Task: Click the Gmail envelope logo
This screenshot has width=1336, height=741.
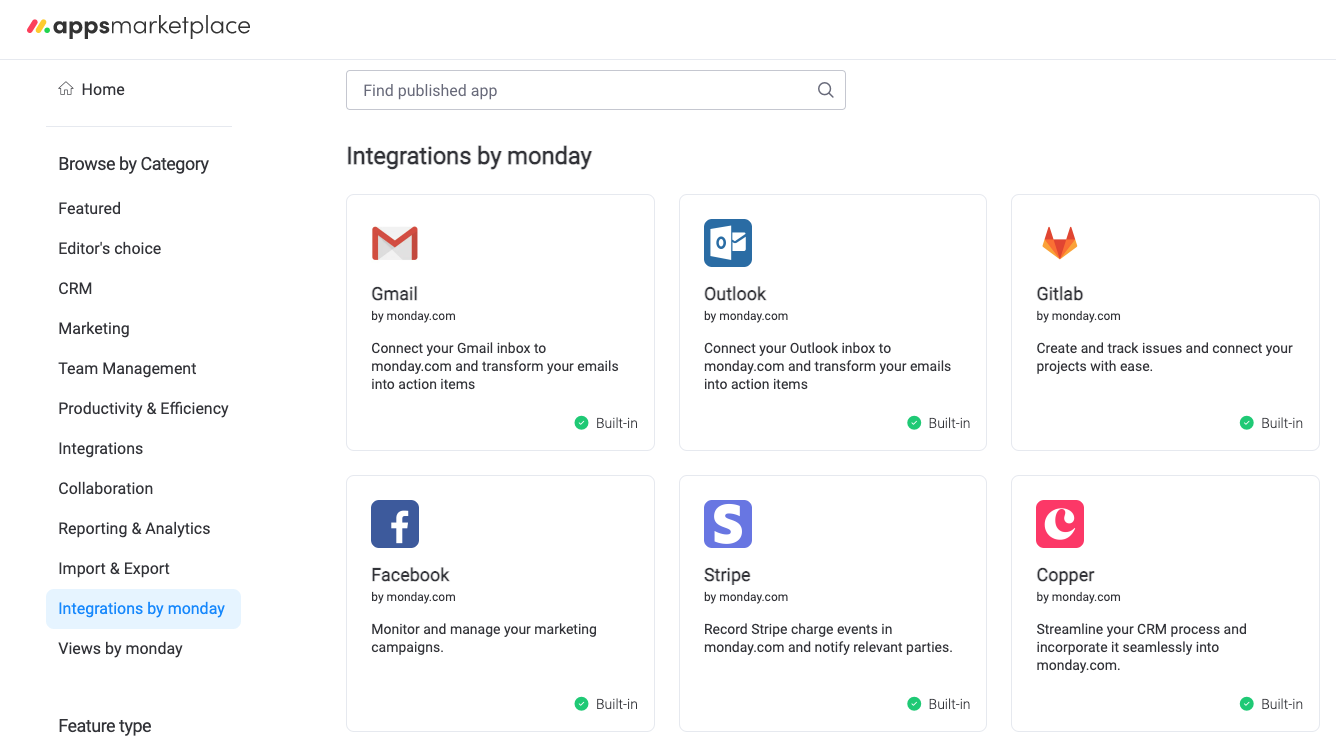Action: [395, 243]
